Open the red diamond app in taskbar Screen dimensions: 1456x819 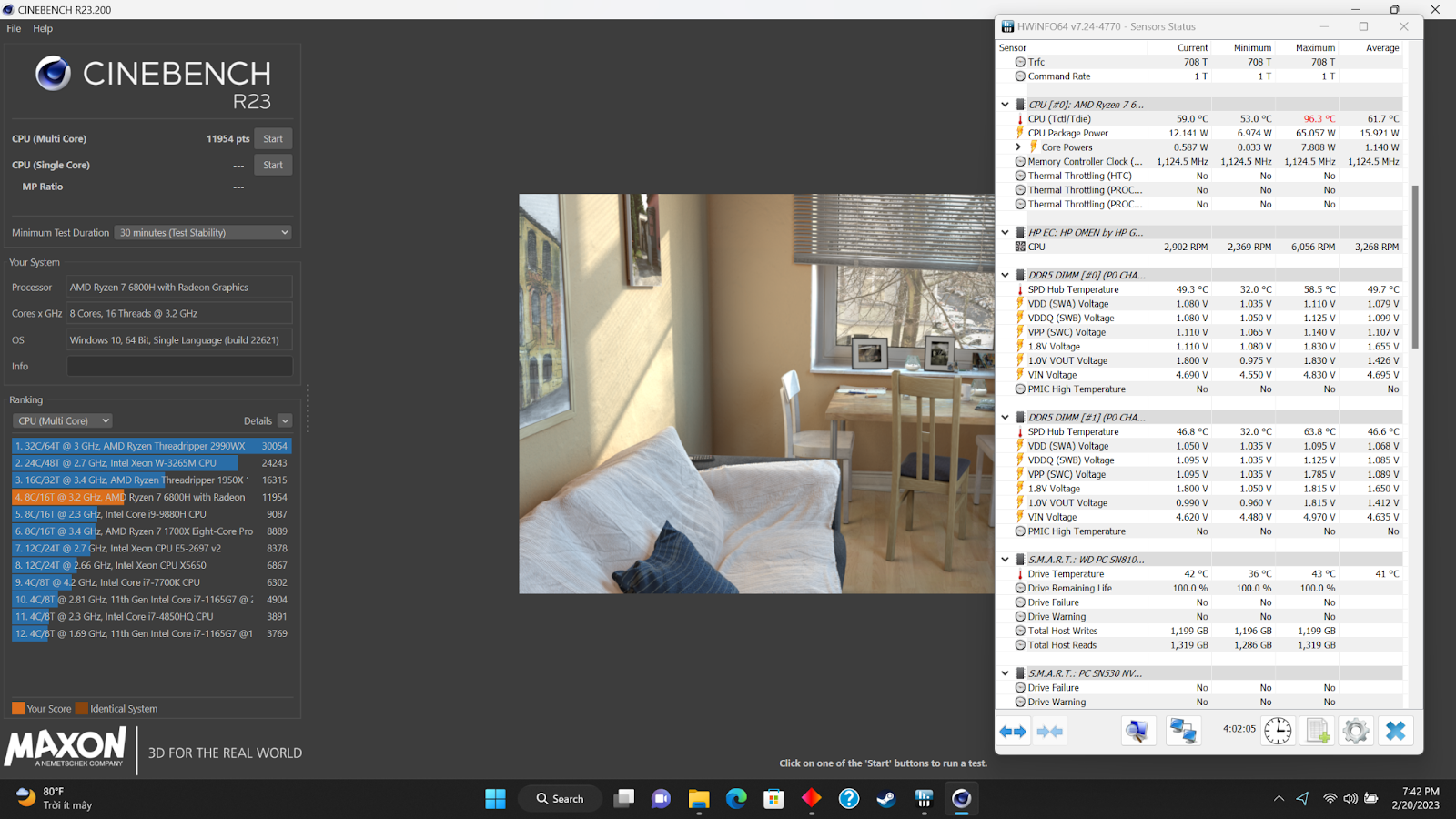click(812, 799)
